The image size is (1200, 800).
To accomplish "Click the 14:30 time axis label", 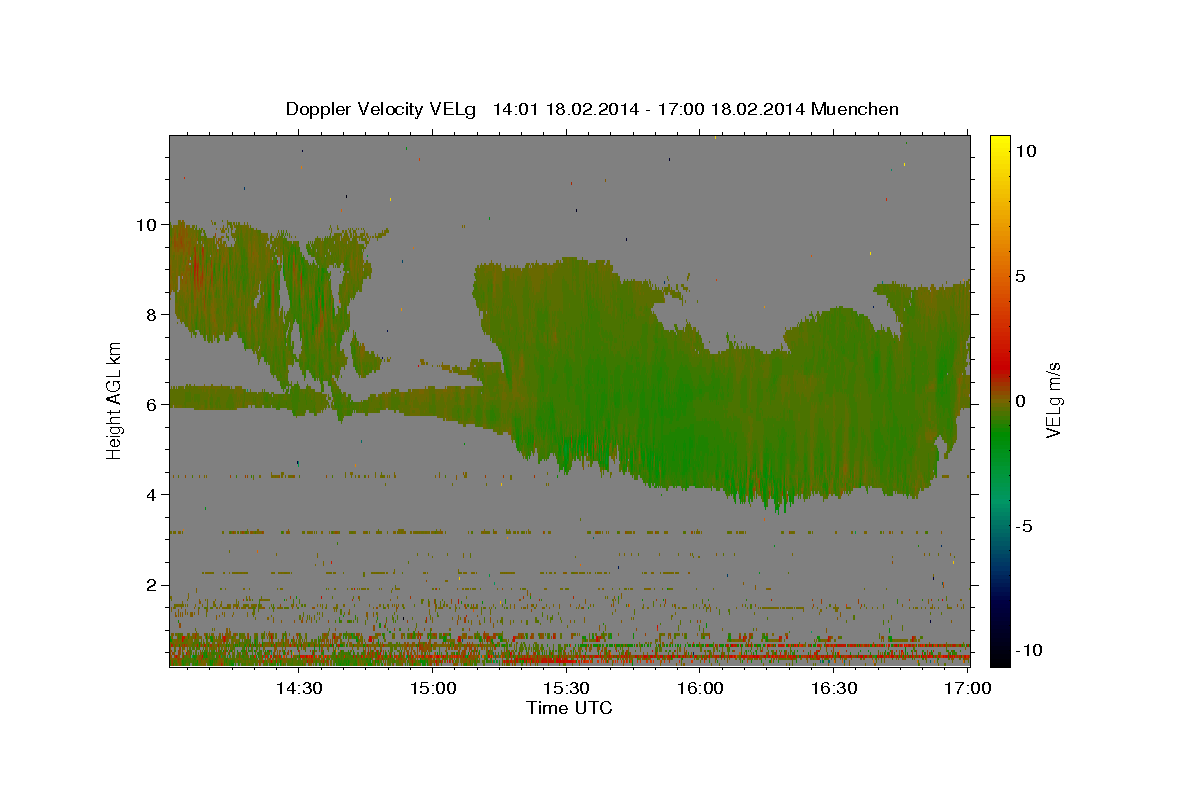I will pyautogui.click(x=298, y=688).
